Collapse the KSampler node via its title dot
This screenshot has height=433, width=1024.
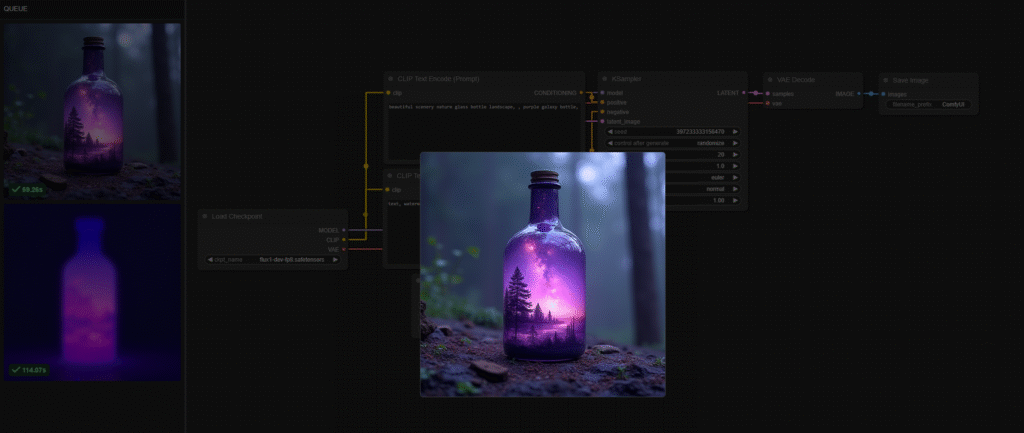[605, 78]
